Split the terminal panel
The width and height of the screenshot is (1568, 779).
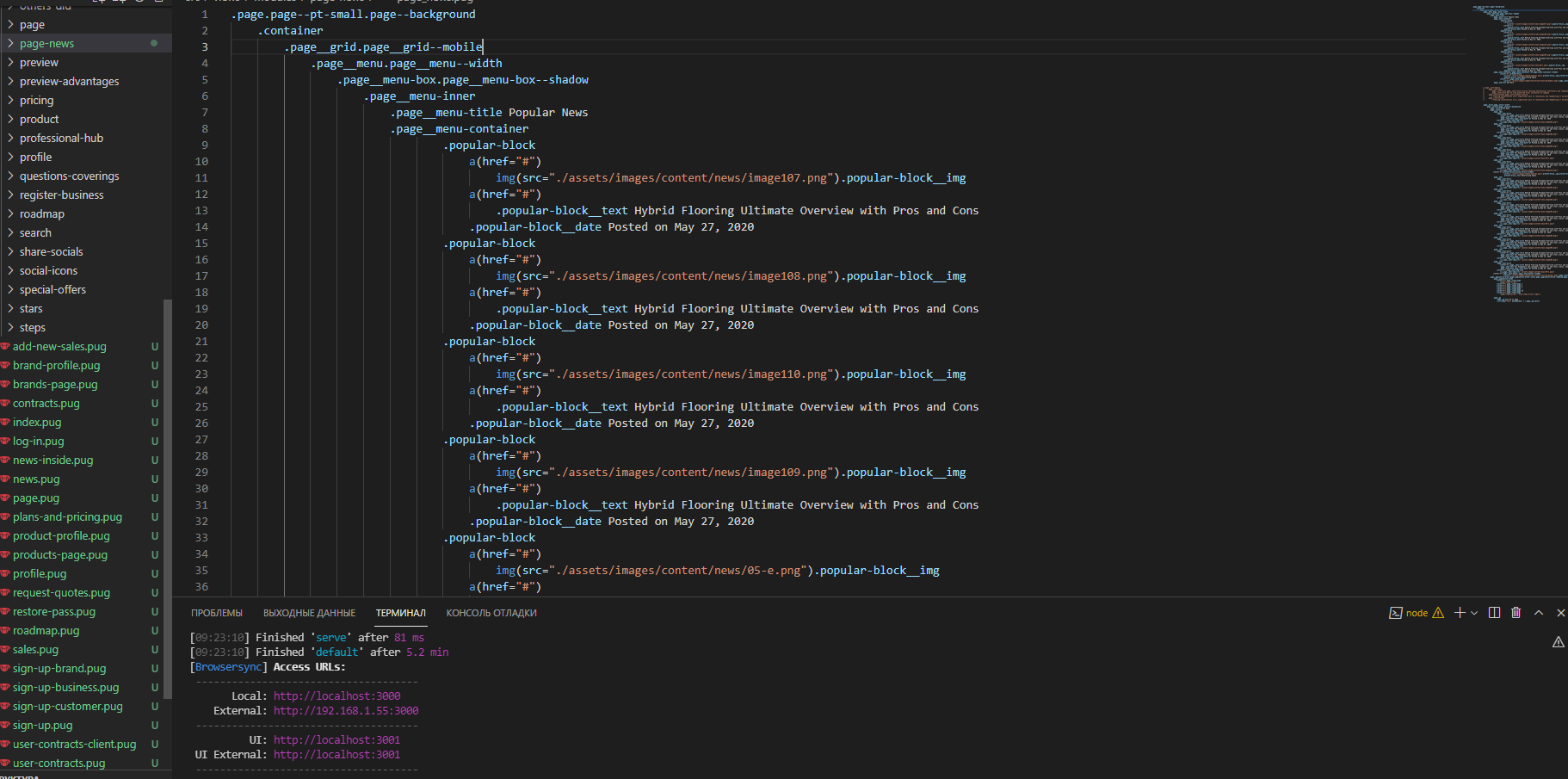(x=1494, y=613)
